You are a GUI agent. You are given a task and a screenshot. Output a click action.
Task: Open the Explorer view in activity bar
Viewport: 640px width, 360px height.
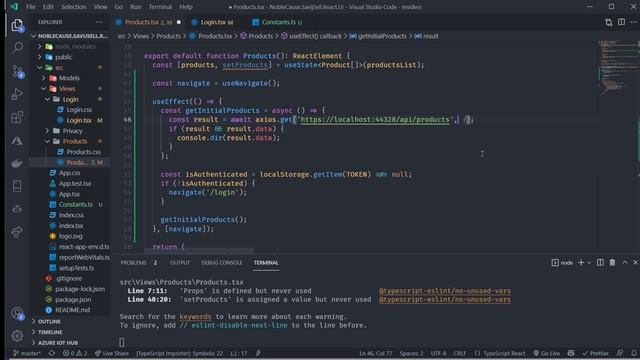coord(17,25)
